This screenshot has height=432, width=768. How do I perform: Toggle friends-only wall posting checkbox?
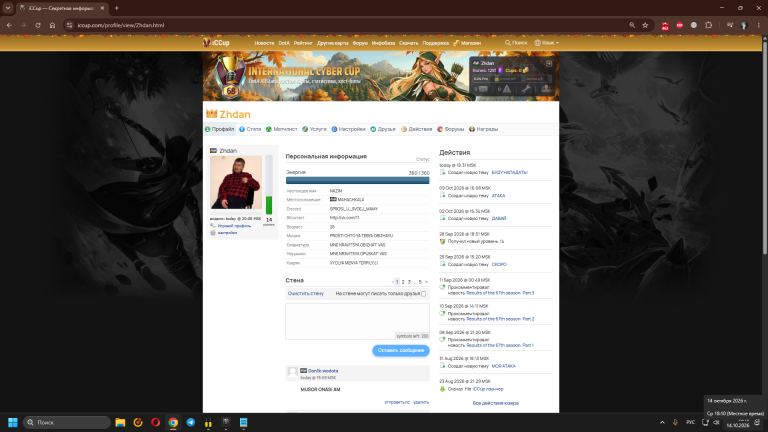[x=424, y=294]
